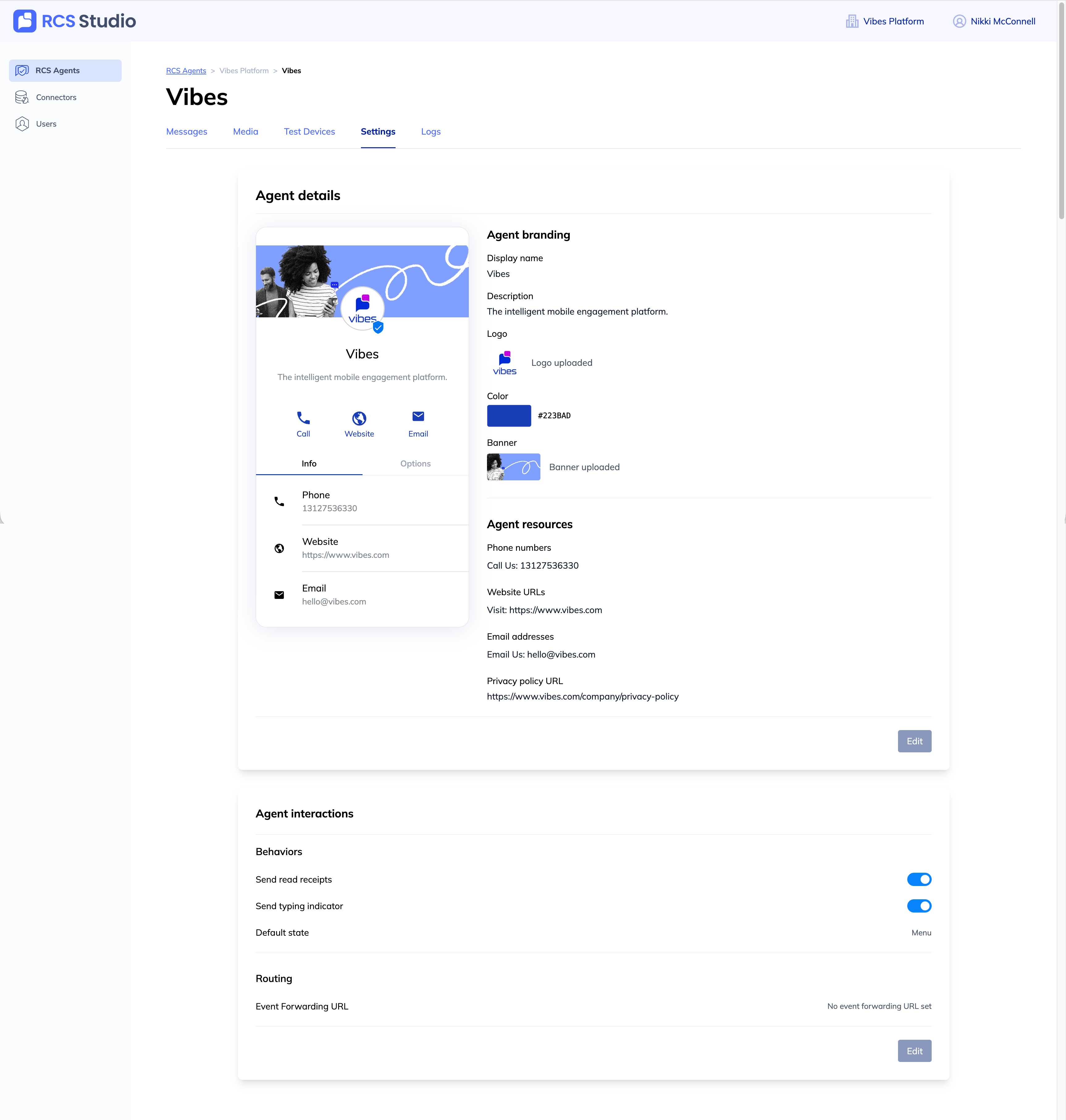Click the Call phone icon in preview

(303, 419)
